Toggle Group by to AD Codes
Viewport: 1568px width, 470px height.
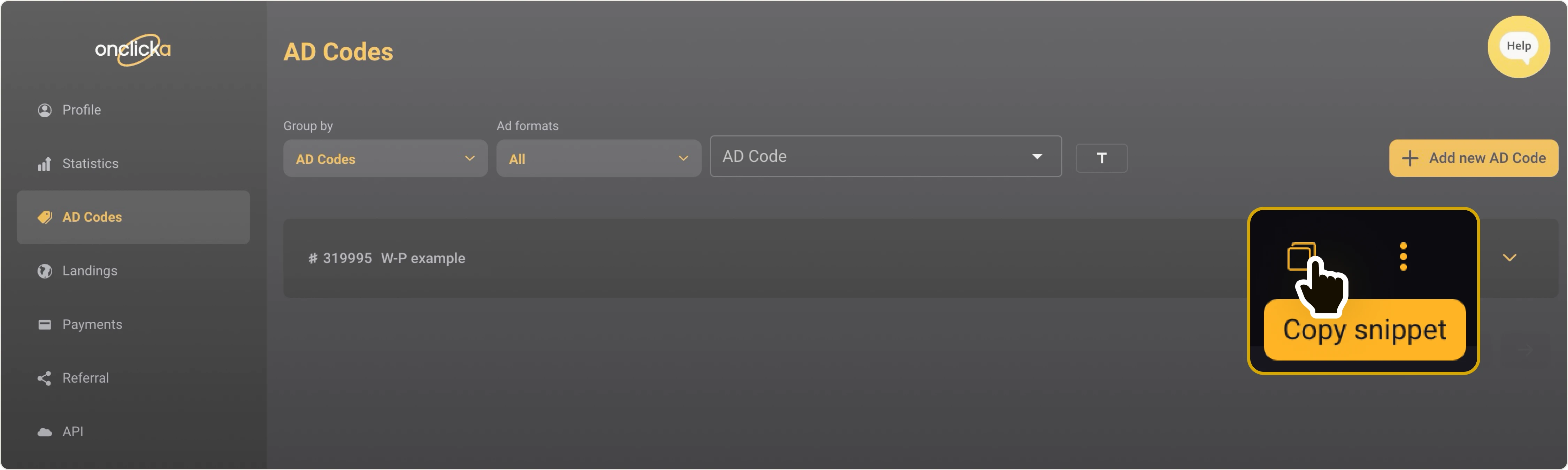point(385,158)
